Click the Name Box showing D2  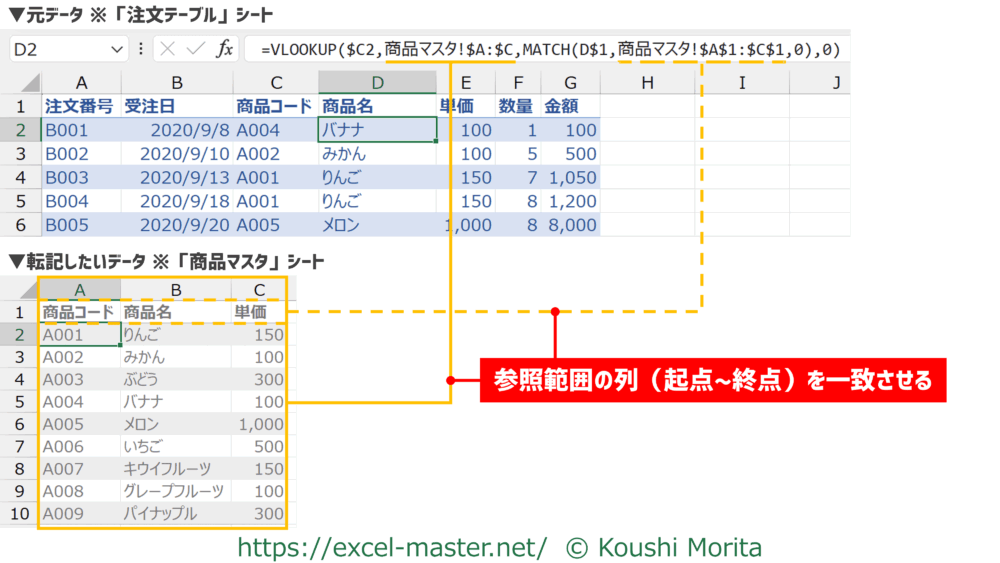[x=60, y=49]
